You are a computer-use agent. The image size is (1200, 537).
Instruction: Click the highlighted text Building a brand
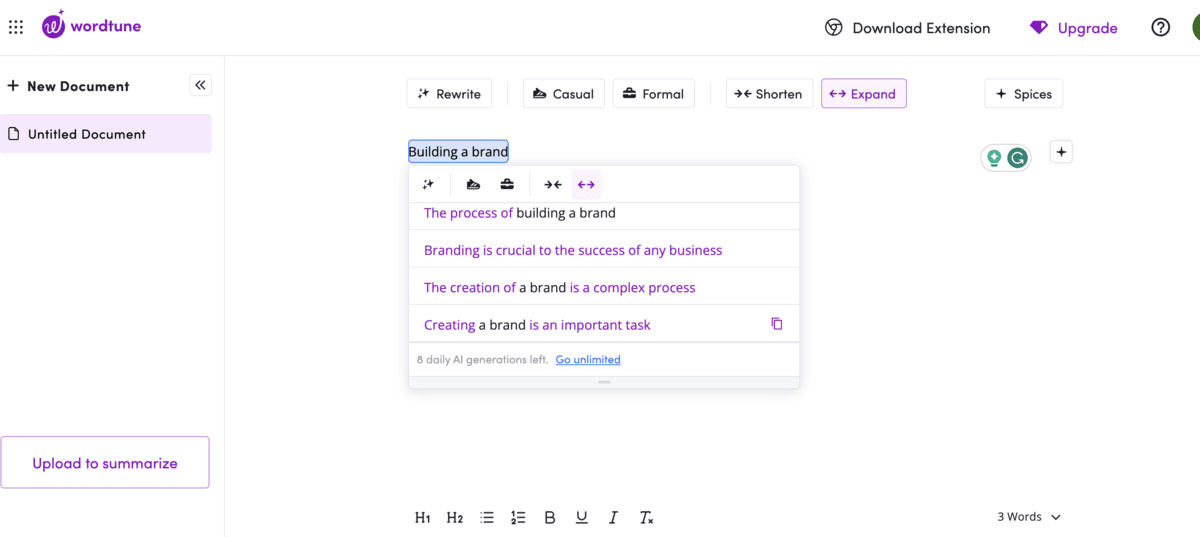[458, 152]
